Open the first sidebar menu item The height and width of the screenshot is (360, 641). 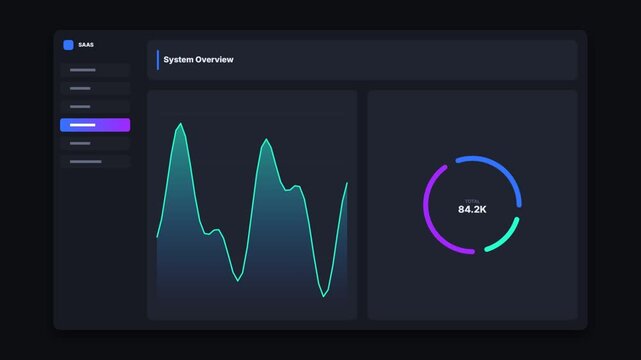pos(95,70)
